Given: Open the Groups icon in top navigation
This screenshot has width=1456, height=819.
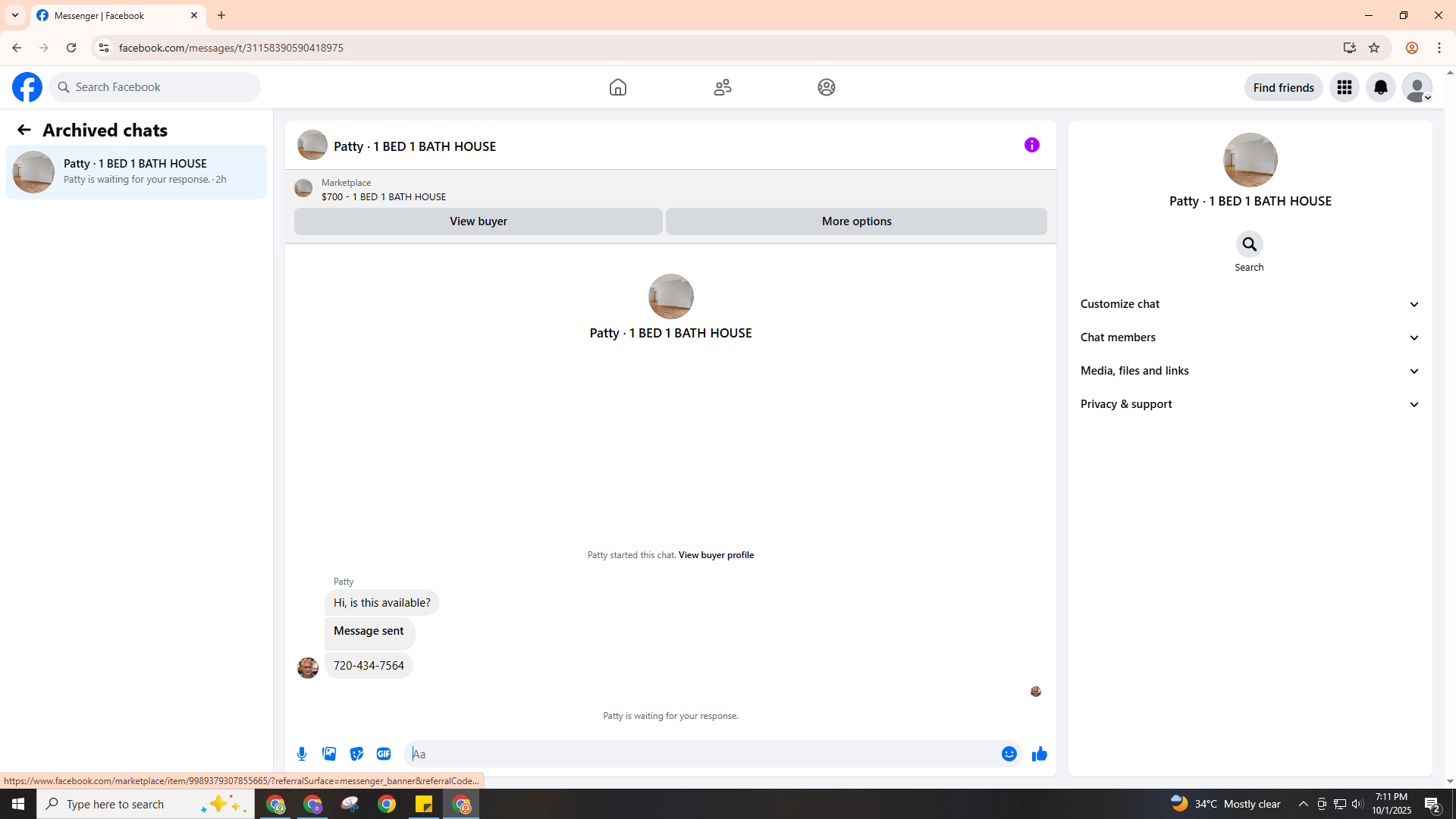Looking at the screenshot, I should 827,87.
